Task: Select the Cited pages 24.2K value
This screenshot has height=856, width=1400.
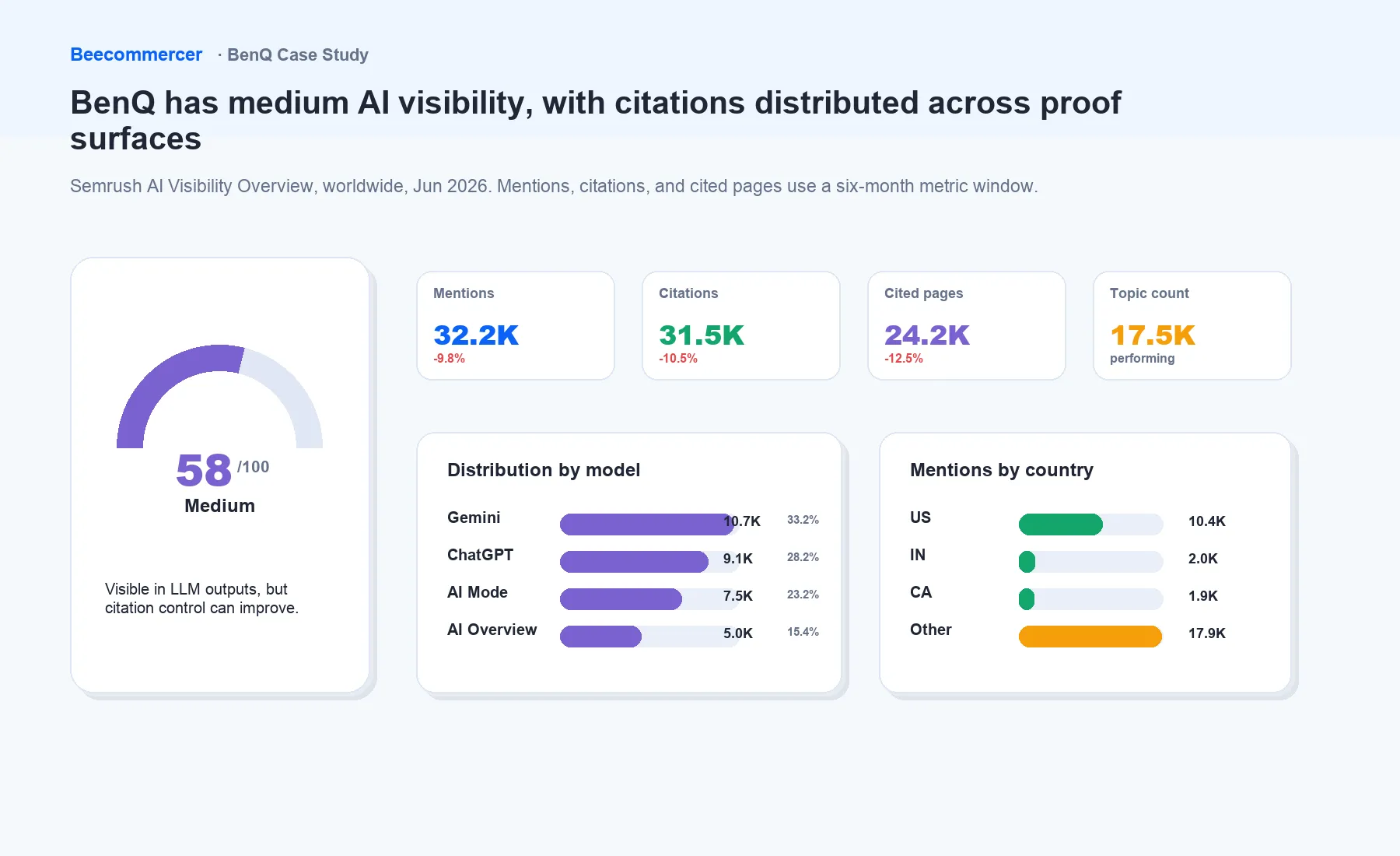Action: [927, 335]
